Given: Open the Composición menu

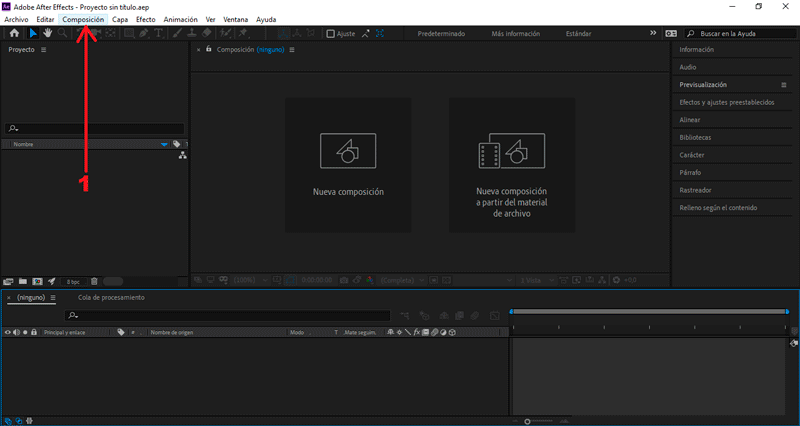Looking at the screenshot, I should pos(83,19).
